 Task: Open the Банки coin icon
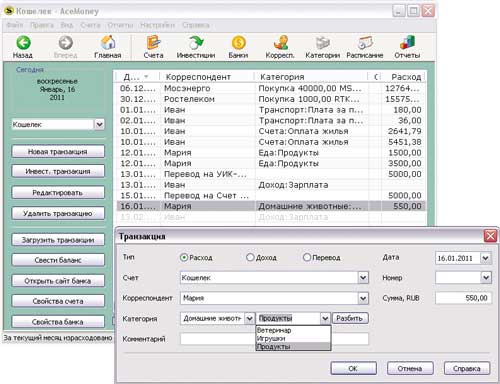pyautogui.click(x=238, y=43)
